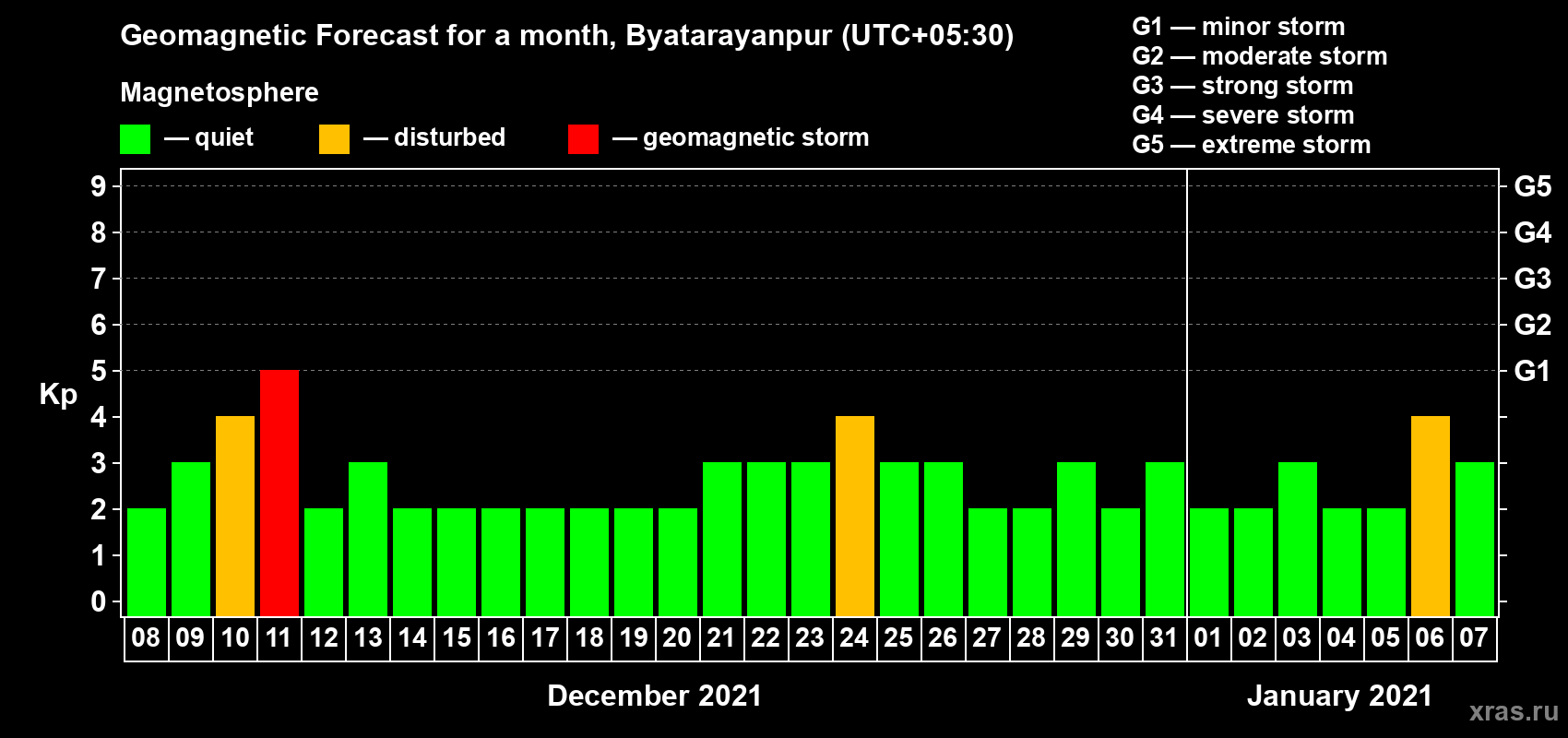Click the G1 axis label
1568x738 pixels.
[1533, 371]
